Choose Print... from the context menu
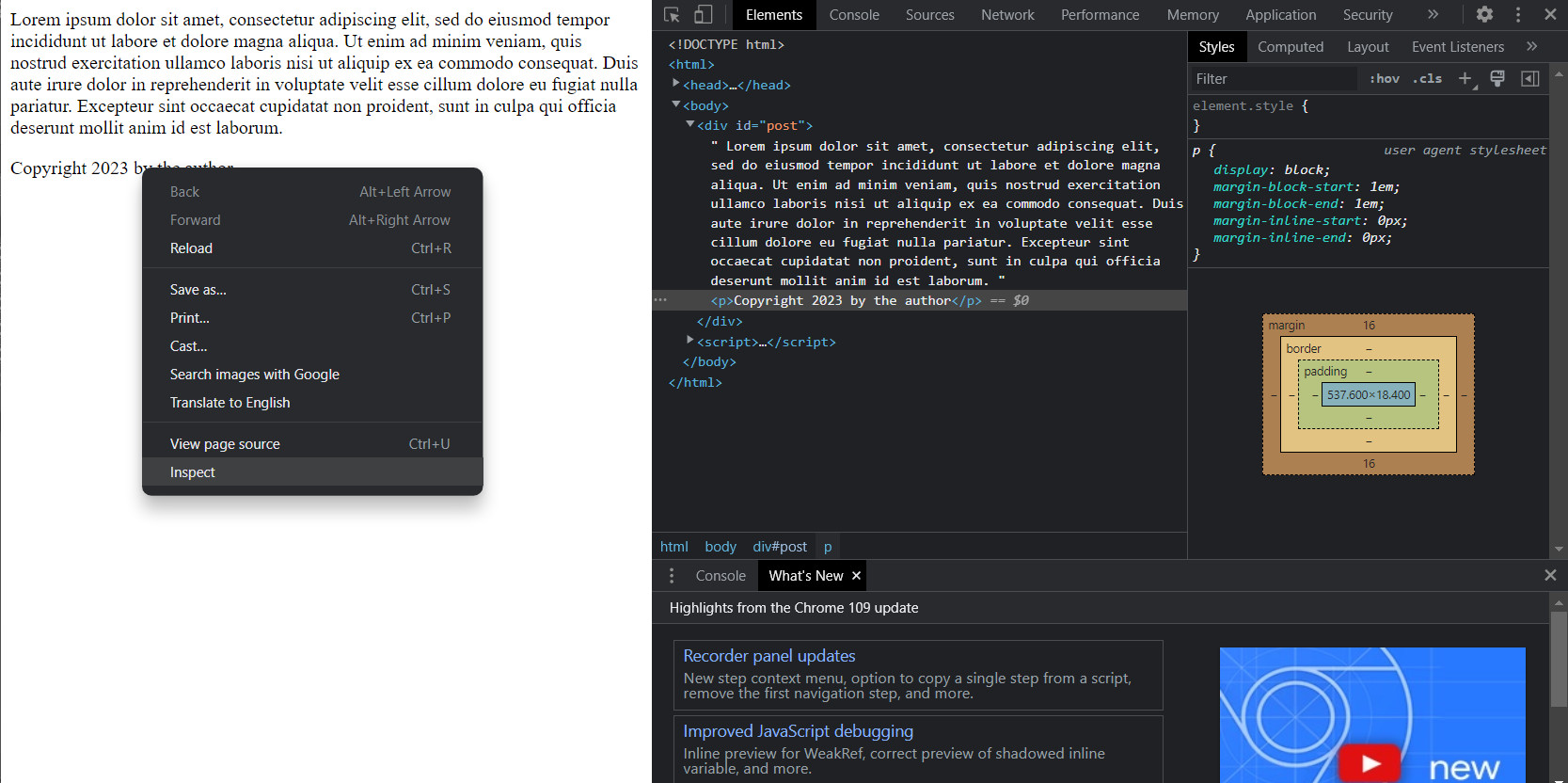 tap(312, 317)
